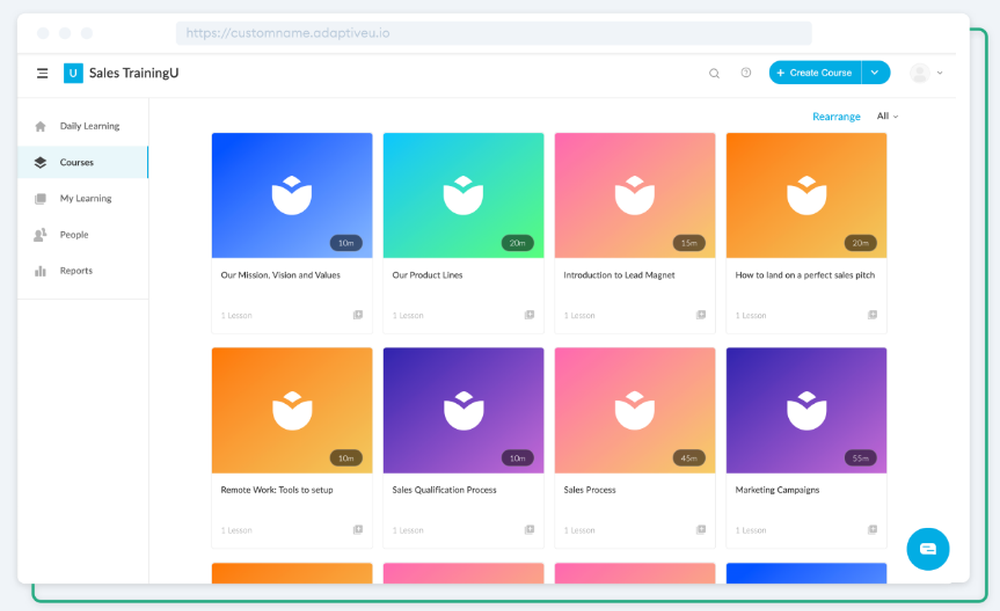Viewport: 1000px width, 611px height.
Task: Click '1 Lesson' text under Remote Work card
Action: point(236,531)
